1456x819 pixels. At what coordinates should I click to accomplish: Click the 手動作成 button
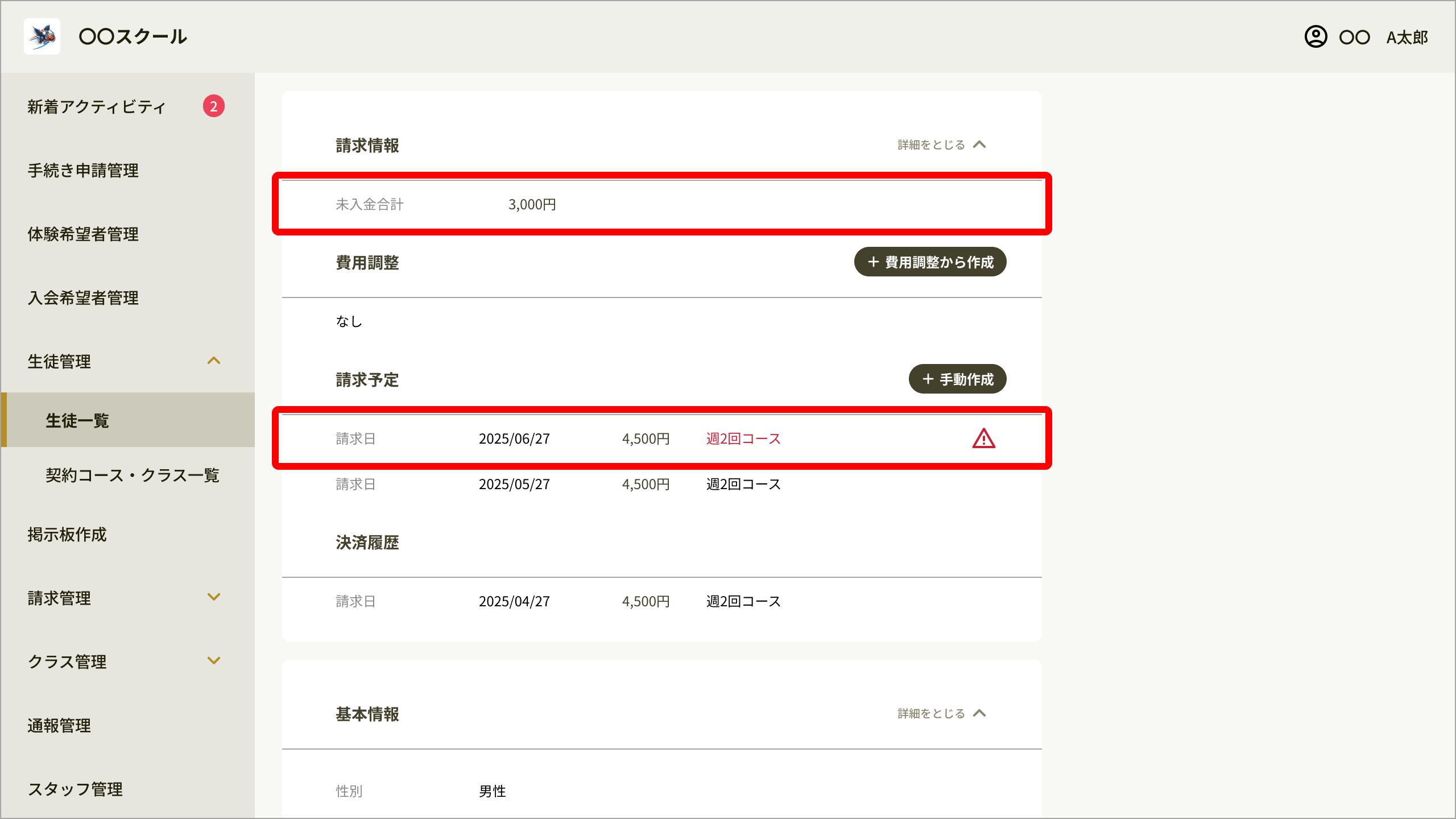(957, 379)
